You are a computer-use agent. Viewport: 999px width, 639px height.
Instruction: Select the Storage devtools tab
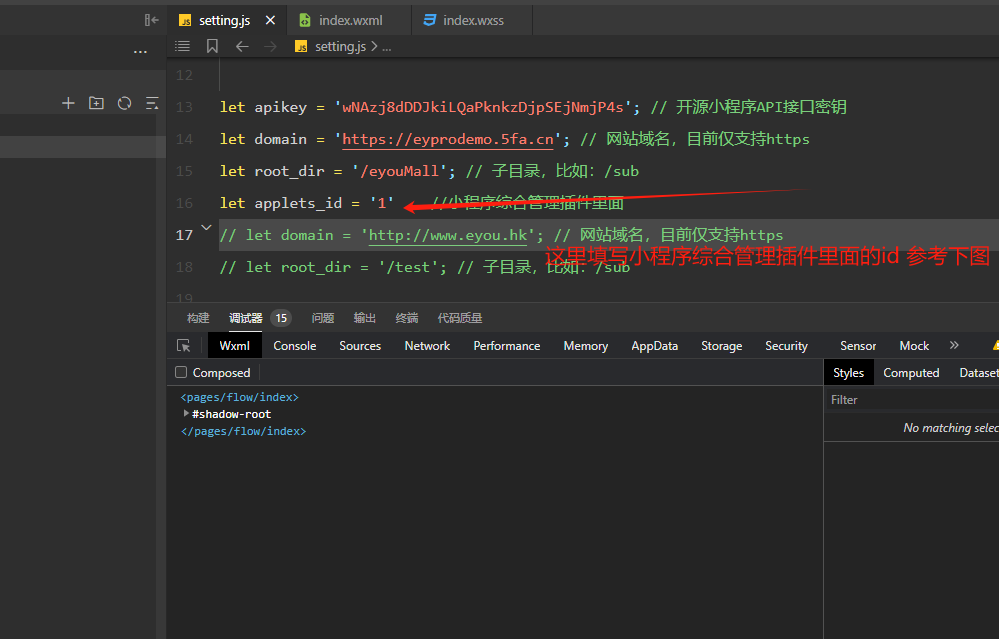[721, 346]
